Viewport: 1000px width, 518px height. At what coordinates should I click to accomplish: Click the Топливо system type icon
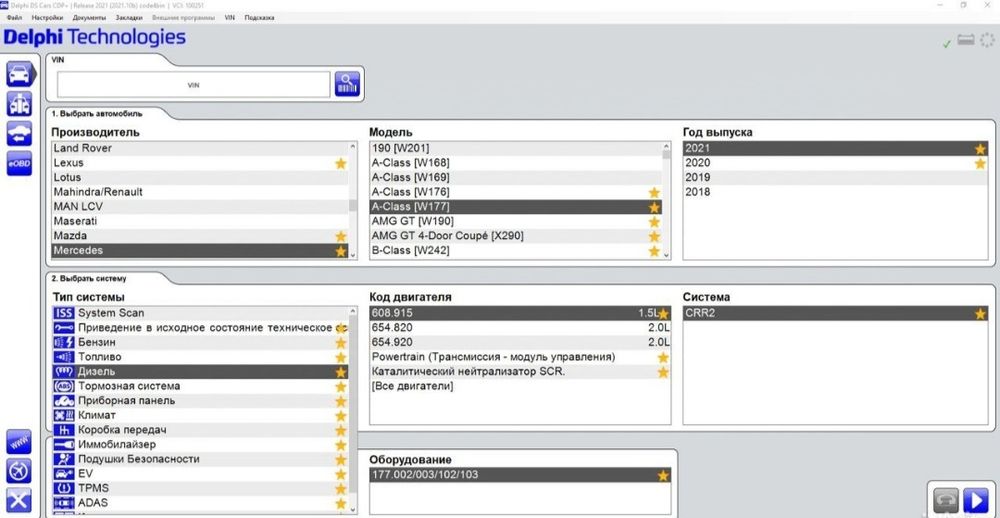63,357
